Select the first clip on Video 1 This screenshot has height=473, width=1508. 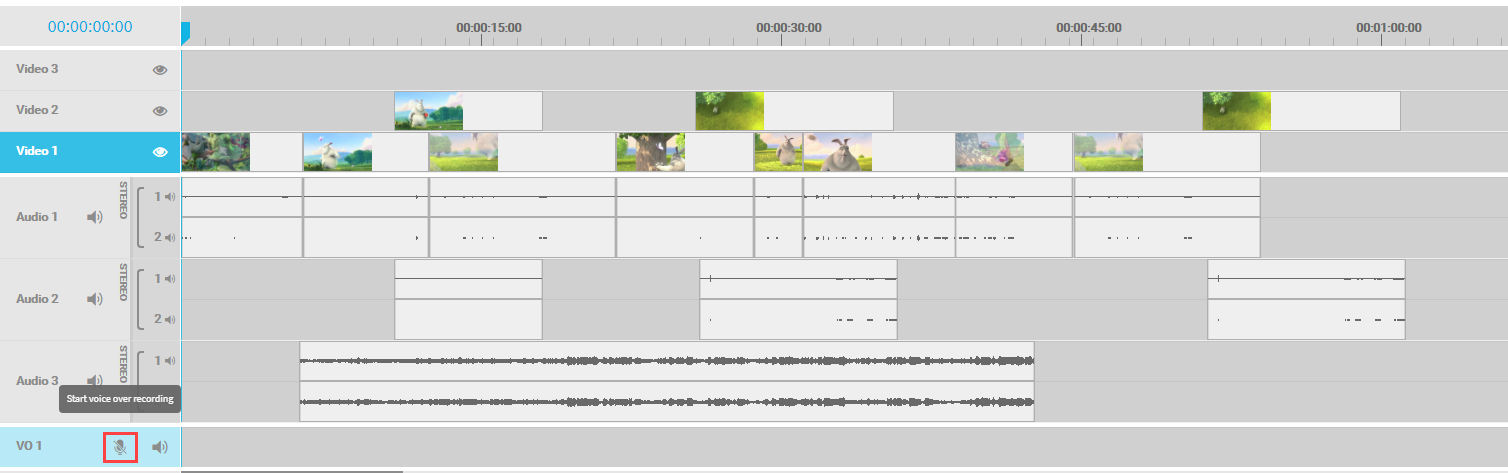coord(240,152)
